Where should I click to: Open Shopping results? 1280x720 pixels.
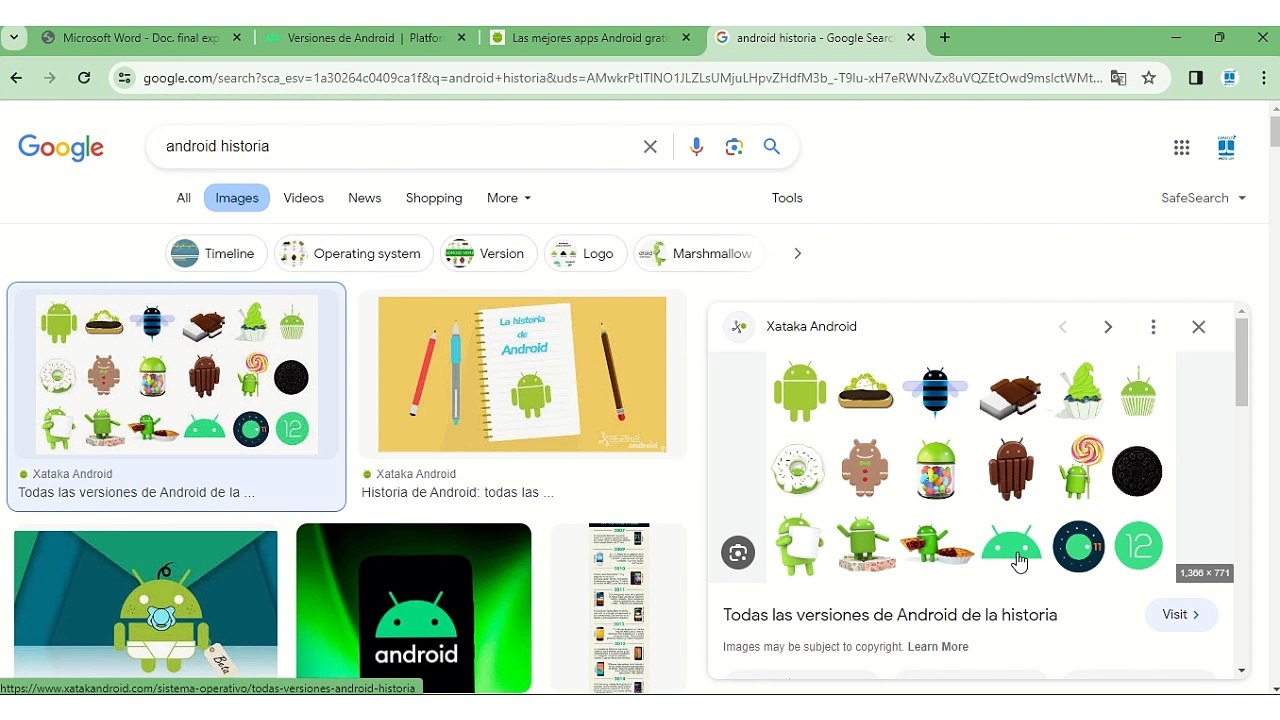coord(434,198)
